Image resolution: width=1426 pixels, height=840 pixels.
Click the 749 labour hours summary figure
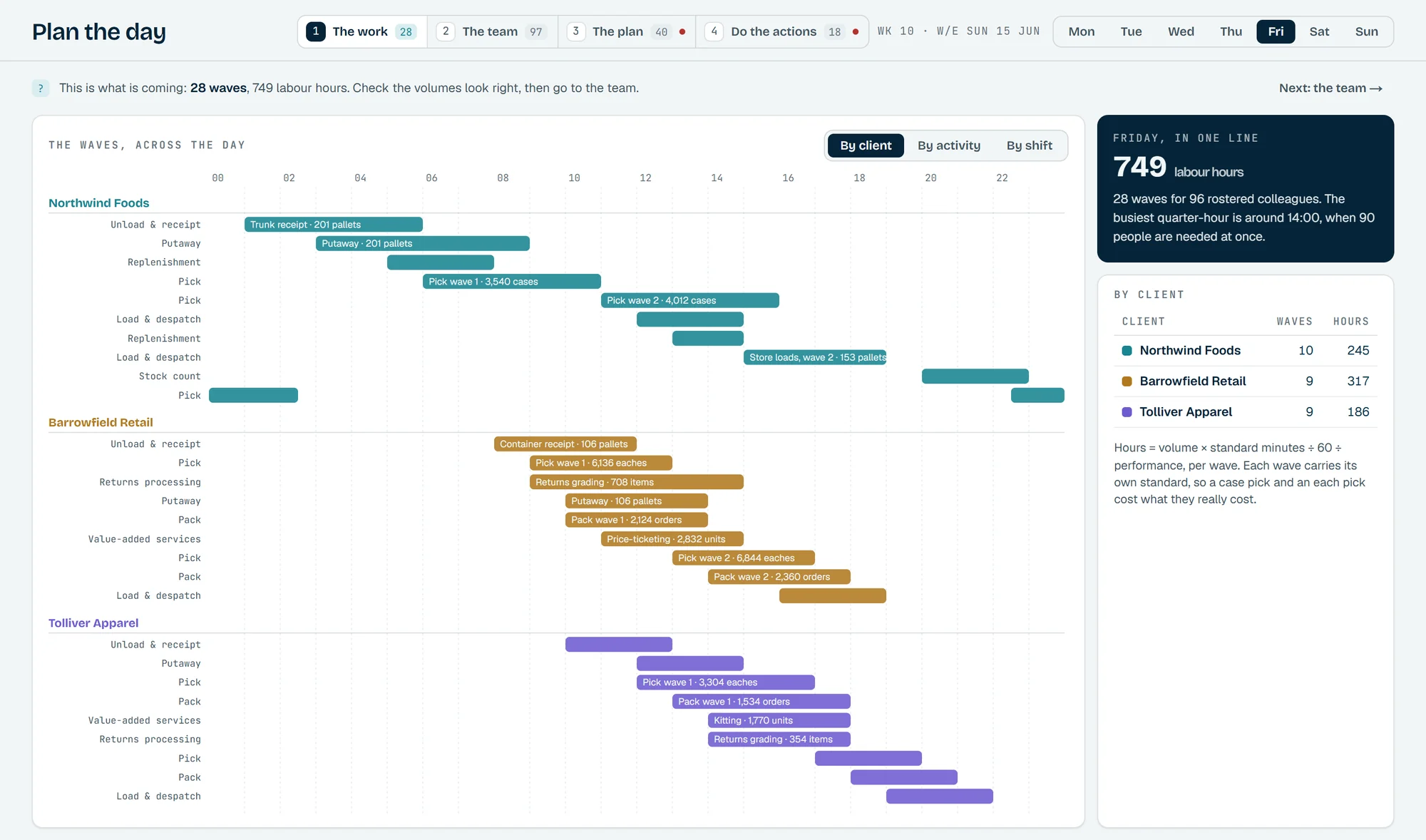[1139, 167]
